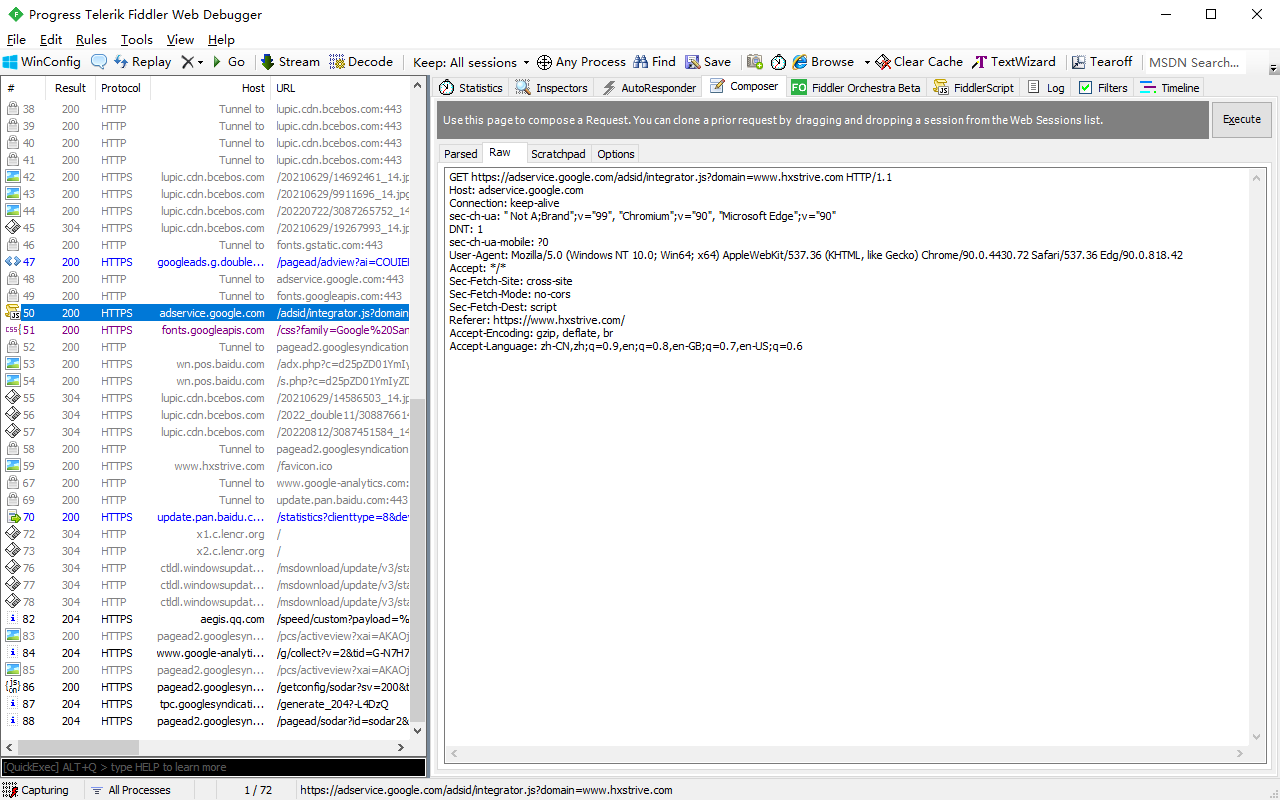1280x800 pixels.
Task: Open the TextWizard tool
Action: tap(1014, 62)
